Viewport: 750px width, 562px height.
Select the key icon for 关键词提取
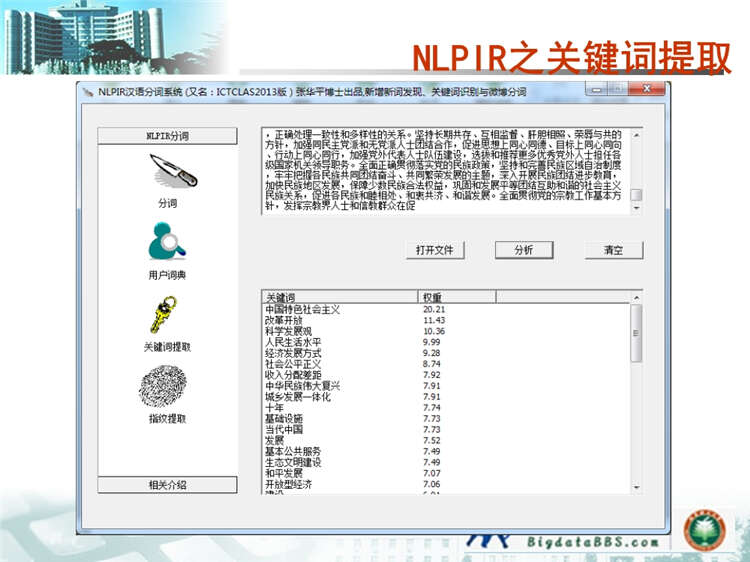167,314
